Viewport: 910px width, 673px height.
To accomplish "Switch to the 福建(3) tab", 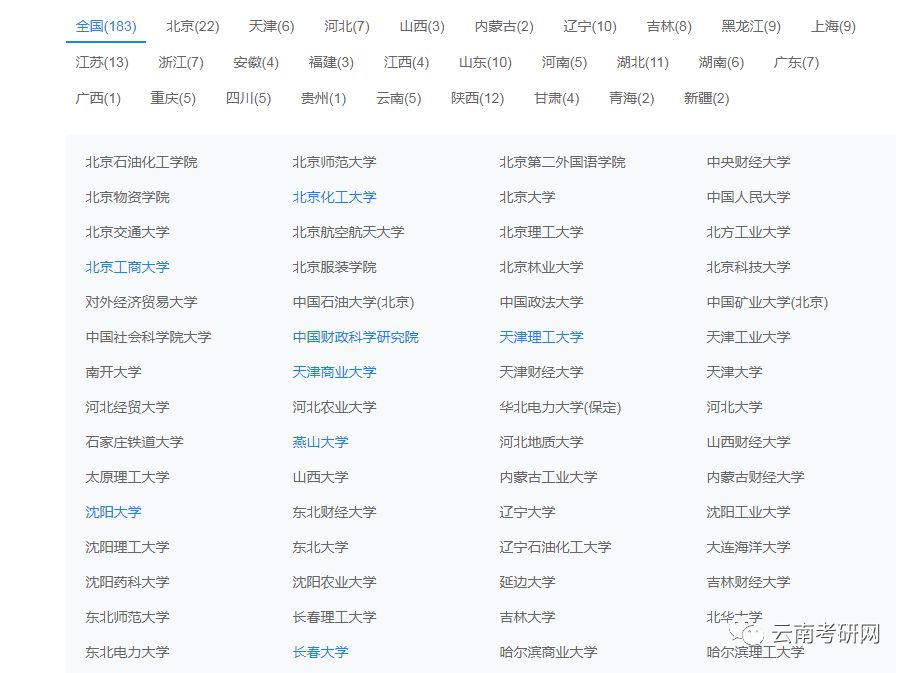I will pyautogui.click(x=331, y=63).
